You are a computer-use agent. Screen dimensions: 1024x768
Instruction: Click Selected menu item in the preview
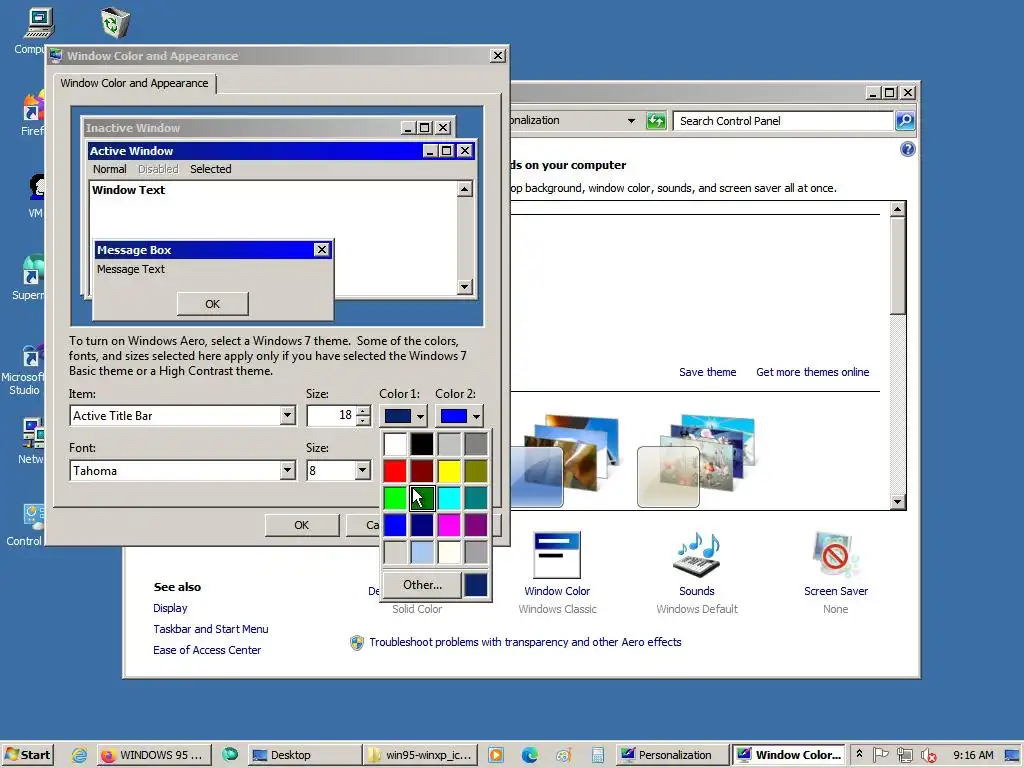click(x=211, y=169)
